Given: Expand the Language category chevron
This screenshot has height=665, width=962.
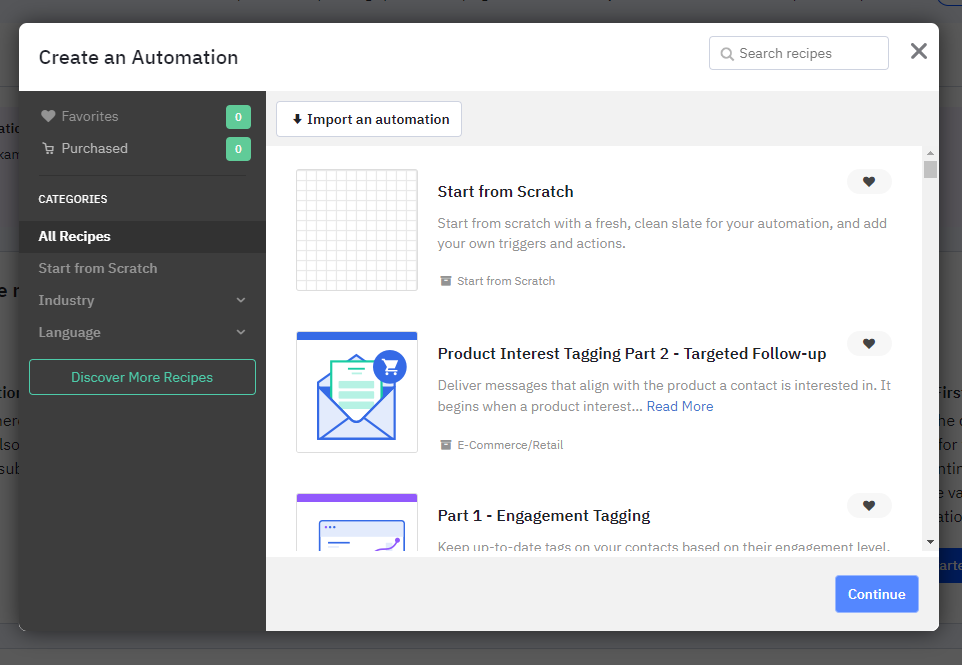Looking at the screenshot, I should click(x=240, y=332).
